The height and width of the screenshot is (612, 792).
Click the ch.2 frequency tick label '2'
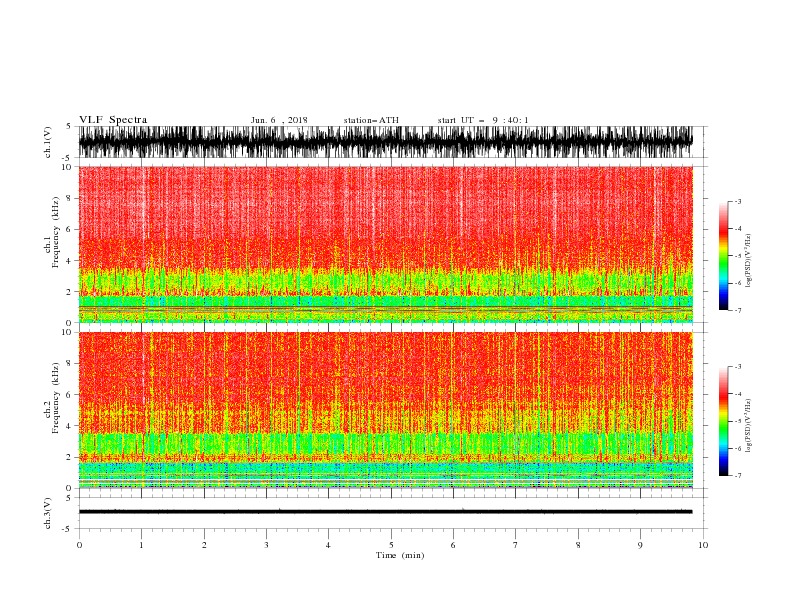point(69,457)
